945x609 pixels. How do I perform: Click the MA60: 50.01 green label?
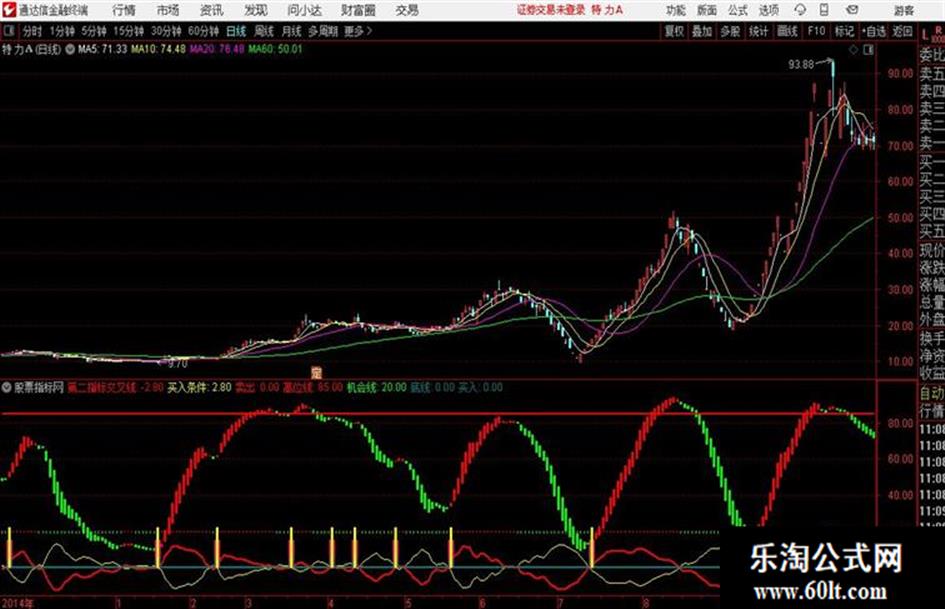coord(275,49)
